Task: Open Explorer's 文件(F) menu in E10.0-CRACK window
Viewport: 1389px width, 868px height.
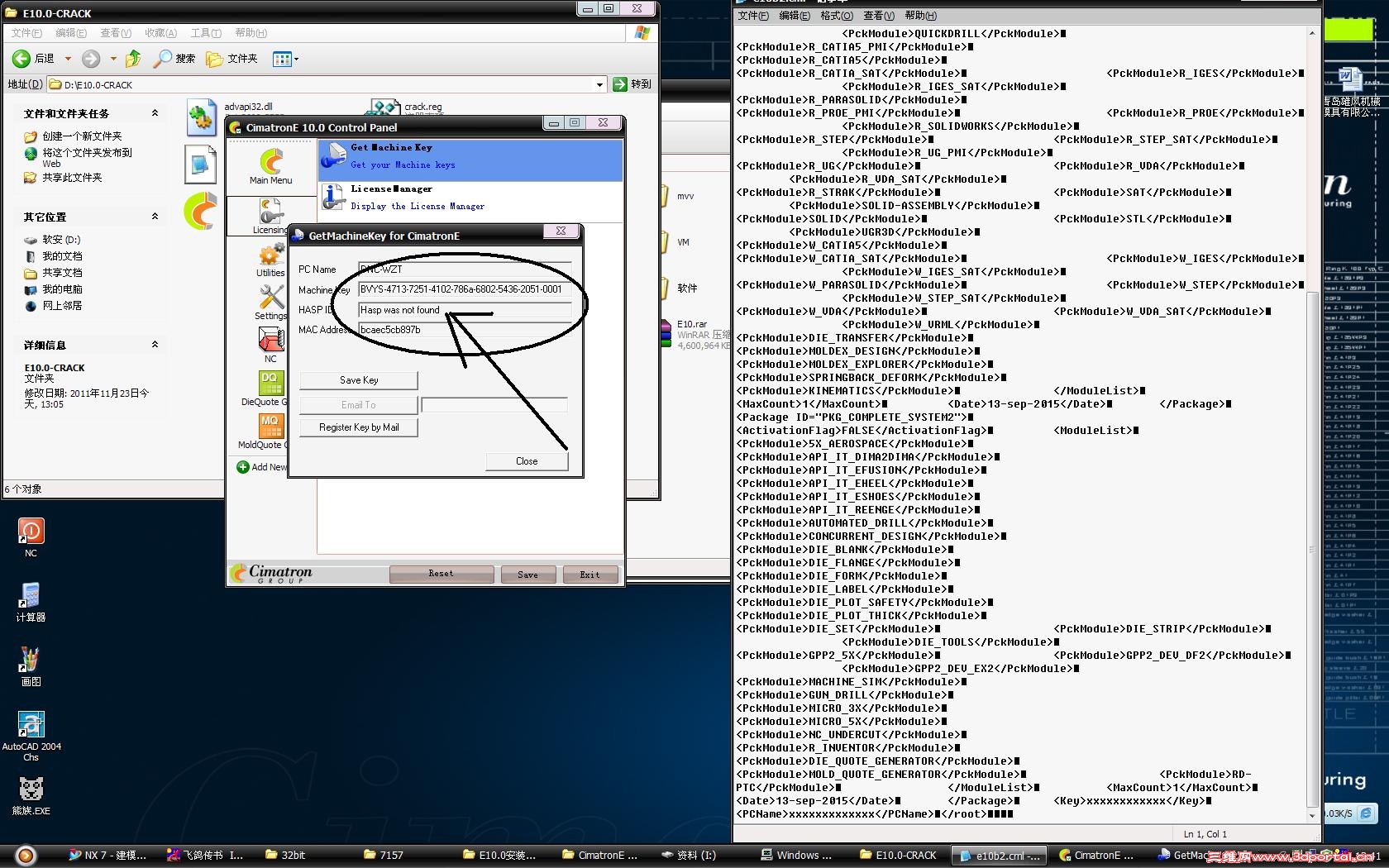Action: [x=26, y=33]
